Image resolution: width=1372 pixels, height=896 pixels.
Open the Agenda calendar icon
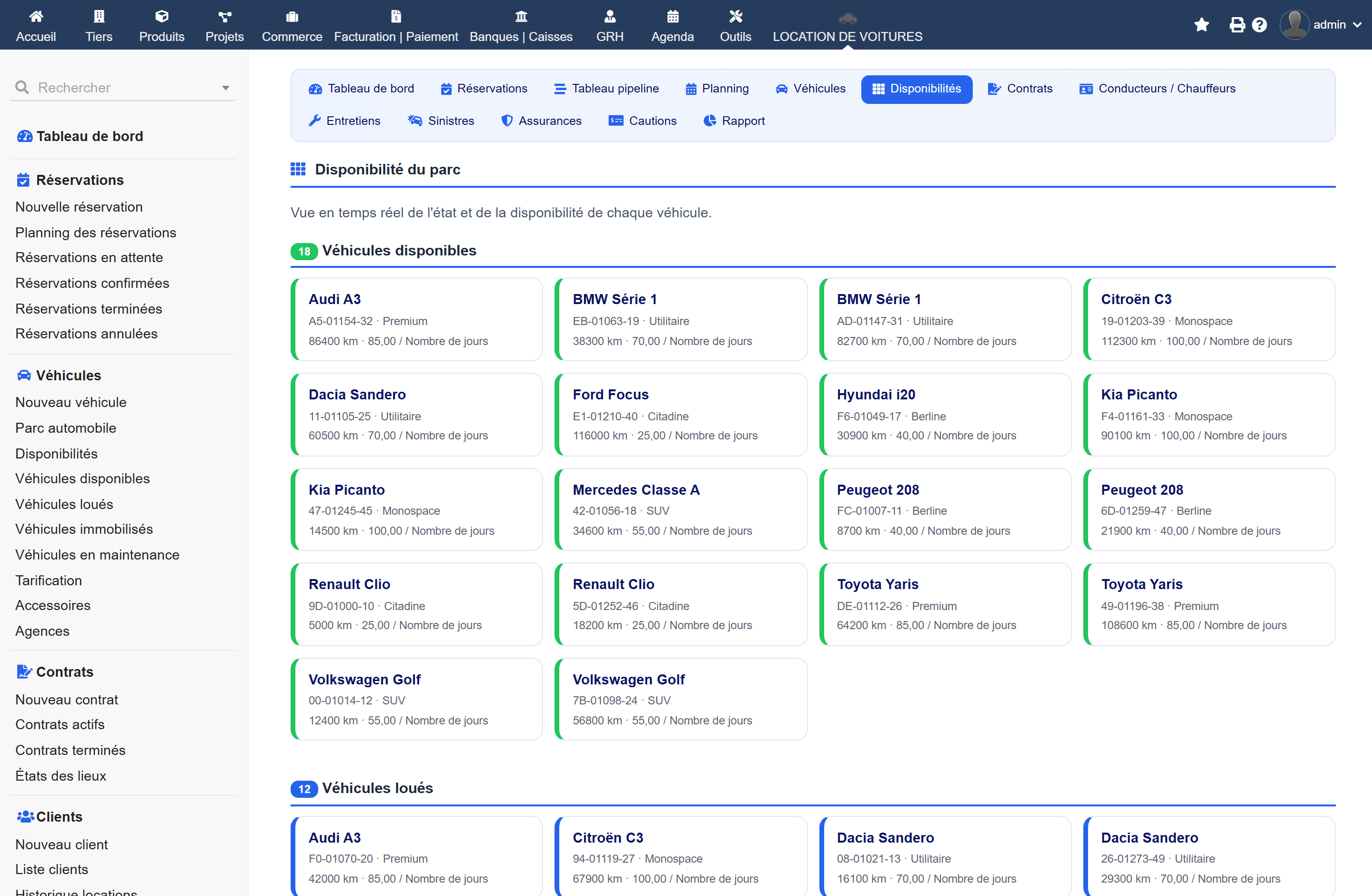pyautogui.click(x=673, y=16)
